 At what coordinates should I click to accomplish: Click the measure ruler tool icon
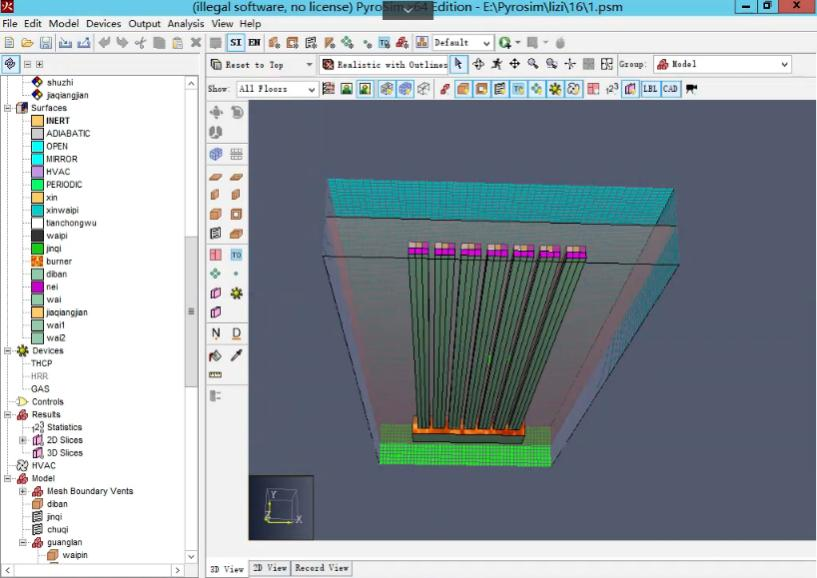pyautogui.click(x=215, y=375)
